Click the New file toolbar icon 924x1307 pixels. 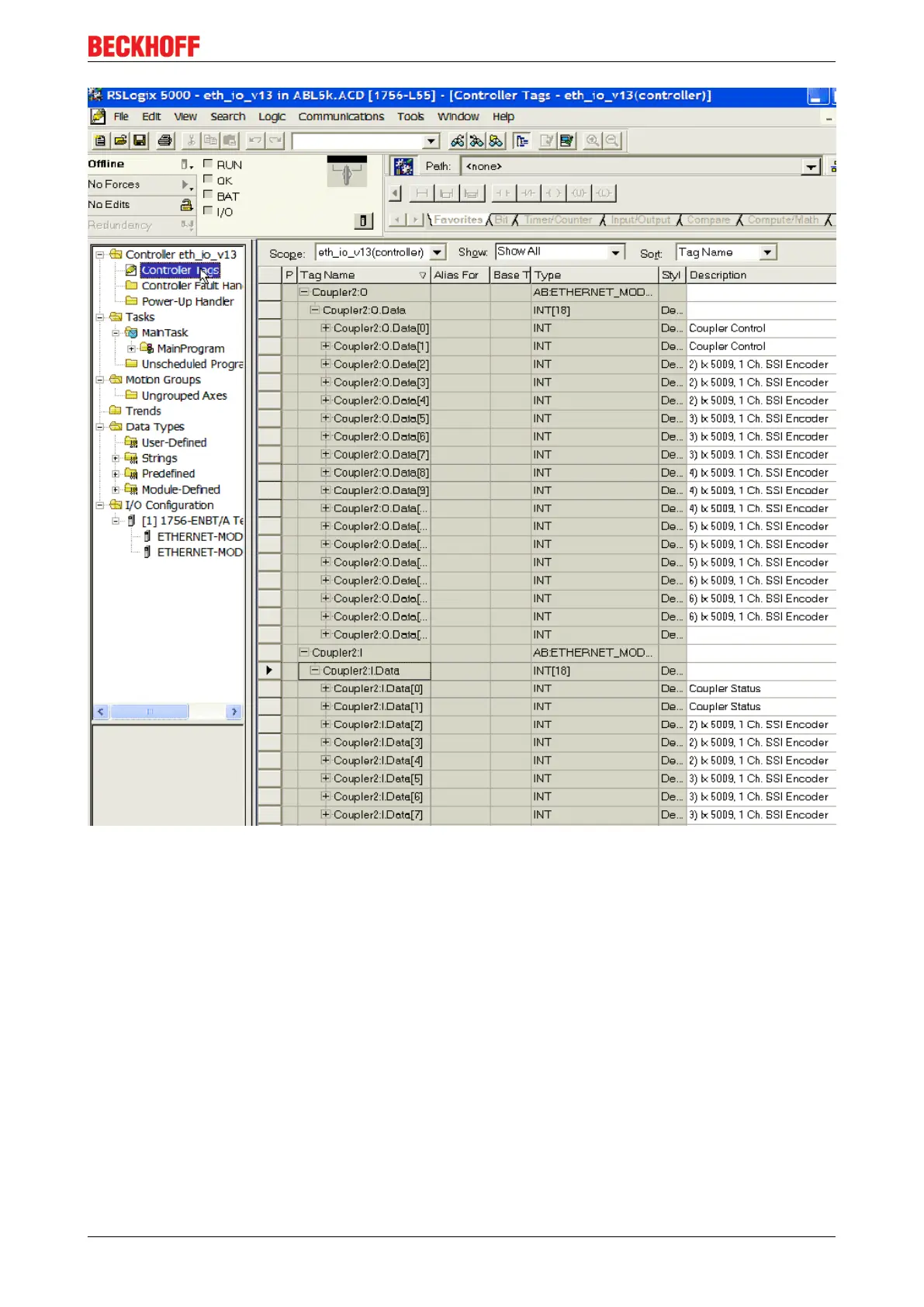click(x=100, y=140)
